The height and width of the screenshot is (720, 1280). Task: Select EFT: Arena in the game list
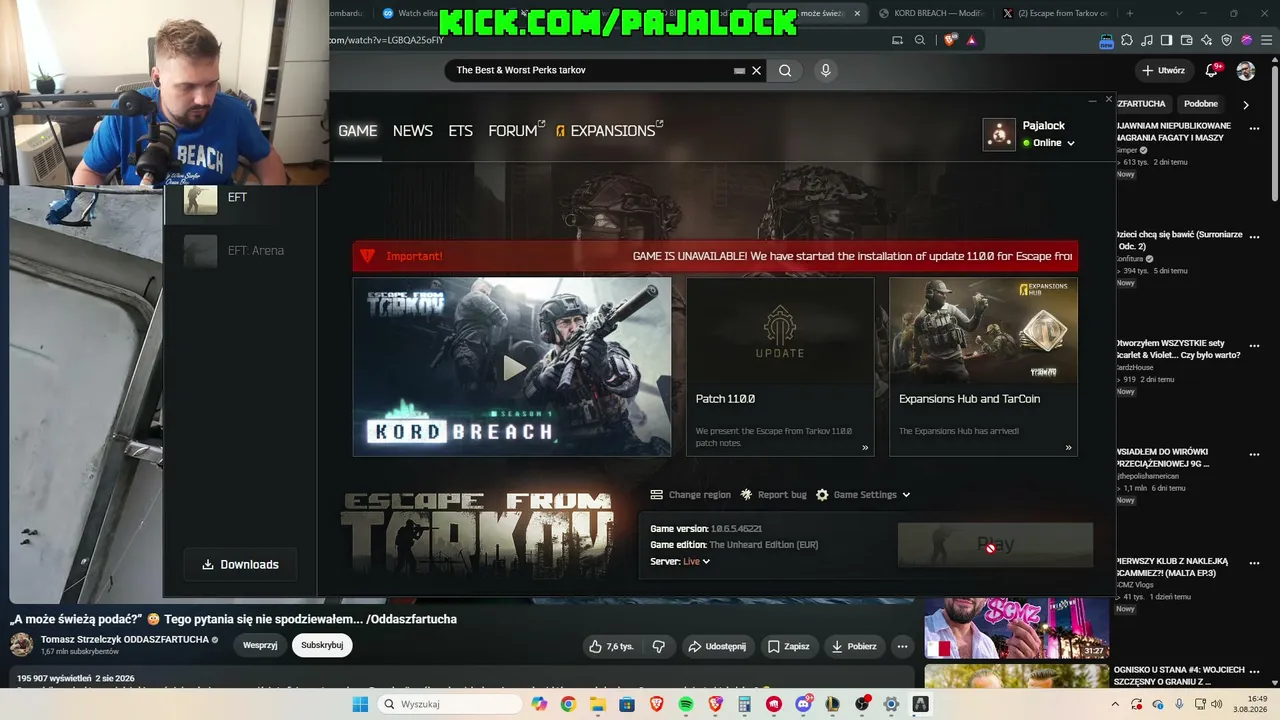[240, 251]
